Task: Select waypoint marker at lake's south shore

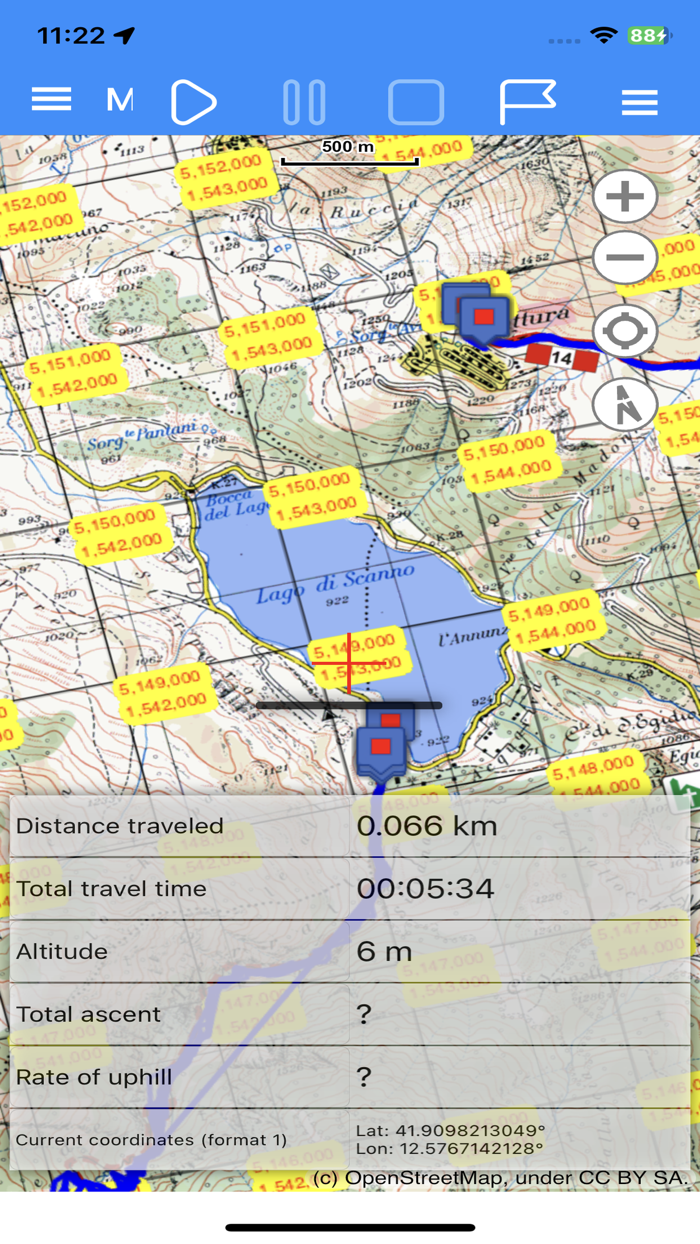Action: point(381,748)
